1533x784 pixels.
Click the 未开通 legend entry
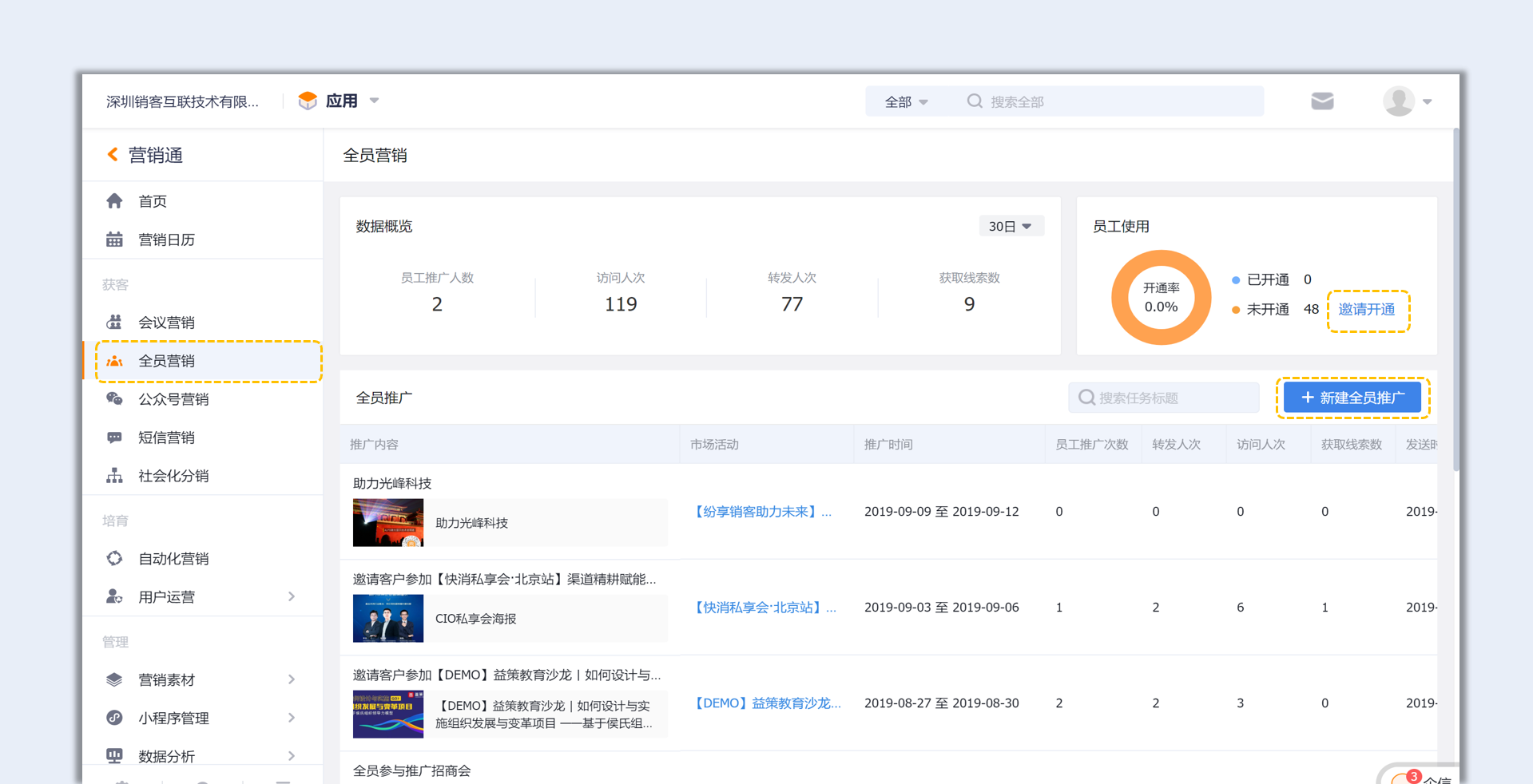1275,310
